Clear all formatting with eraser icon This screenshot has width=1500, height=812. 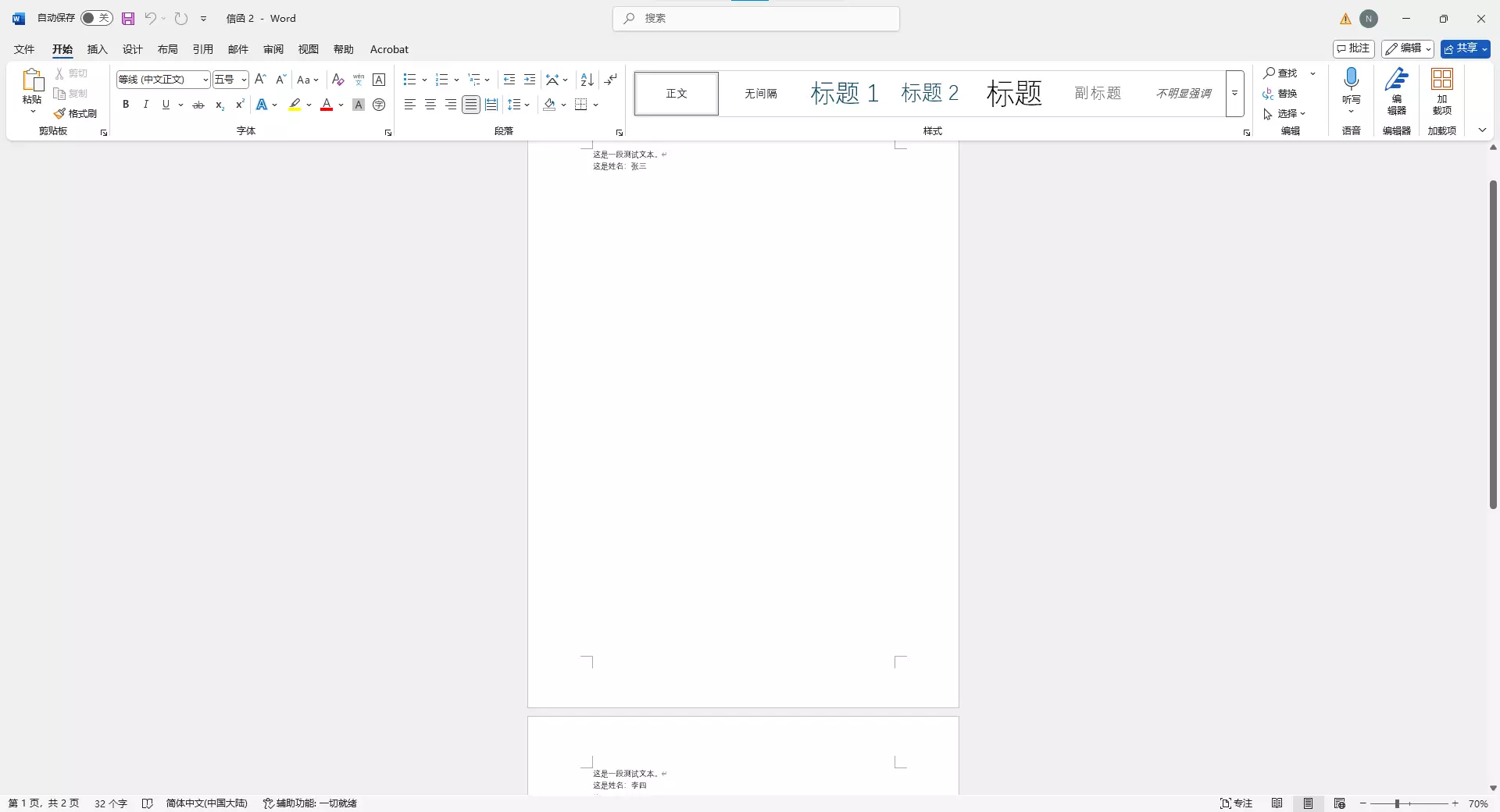(x=337, y=80)
